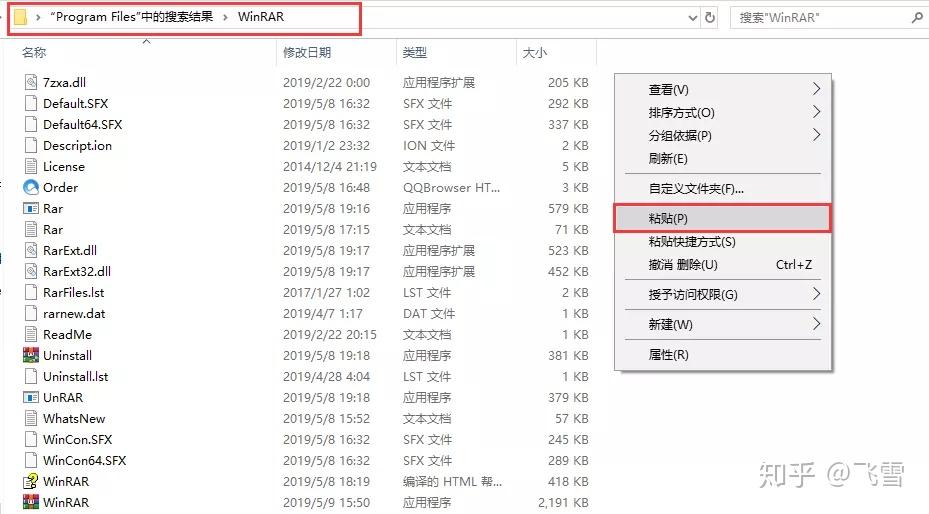Click the RarExt32.dll file icon
This screenshot has width=929, height=514.
(31, 271)
